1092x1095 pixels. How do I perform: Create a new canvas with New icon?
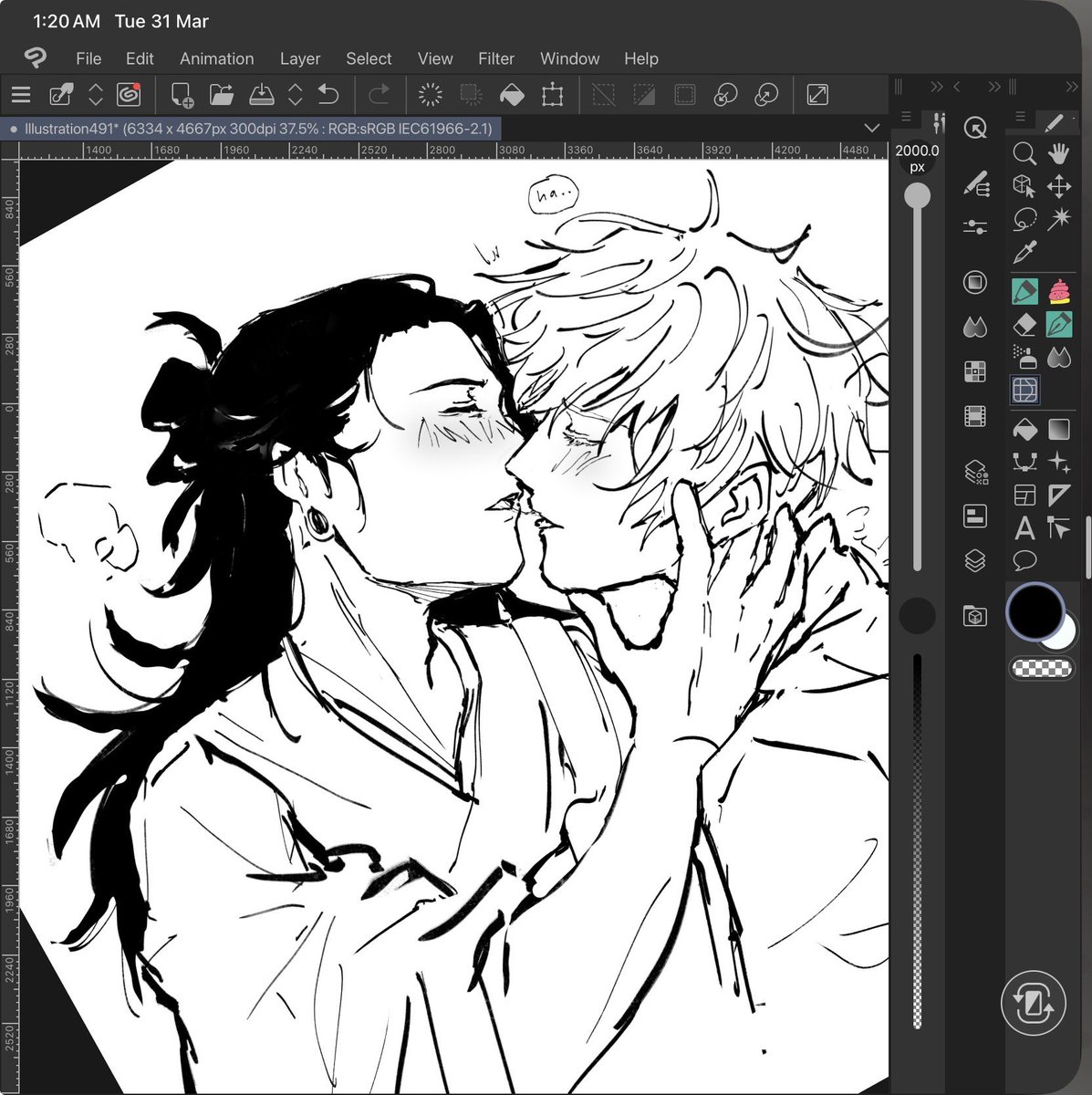[182, 95]
